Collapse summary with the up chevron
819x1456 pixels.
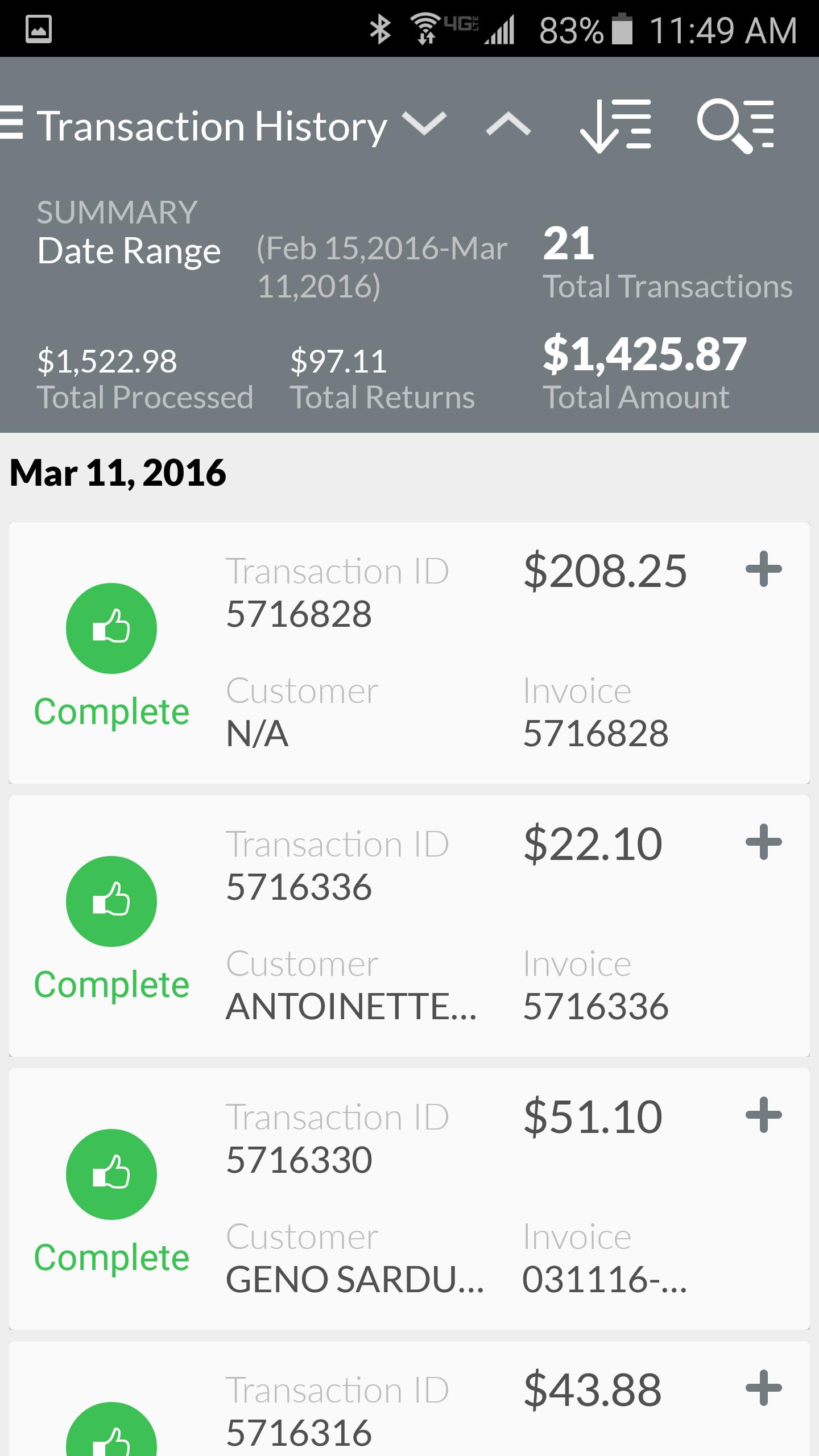point(508,124)
